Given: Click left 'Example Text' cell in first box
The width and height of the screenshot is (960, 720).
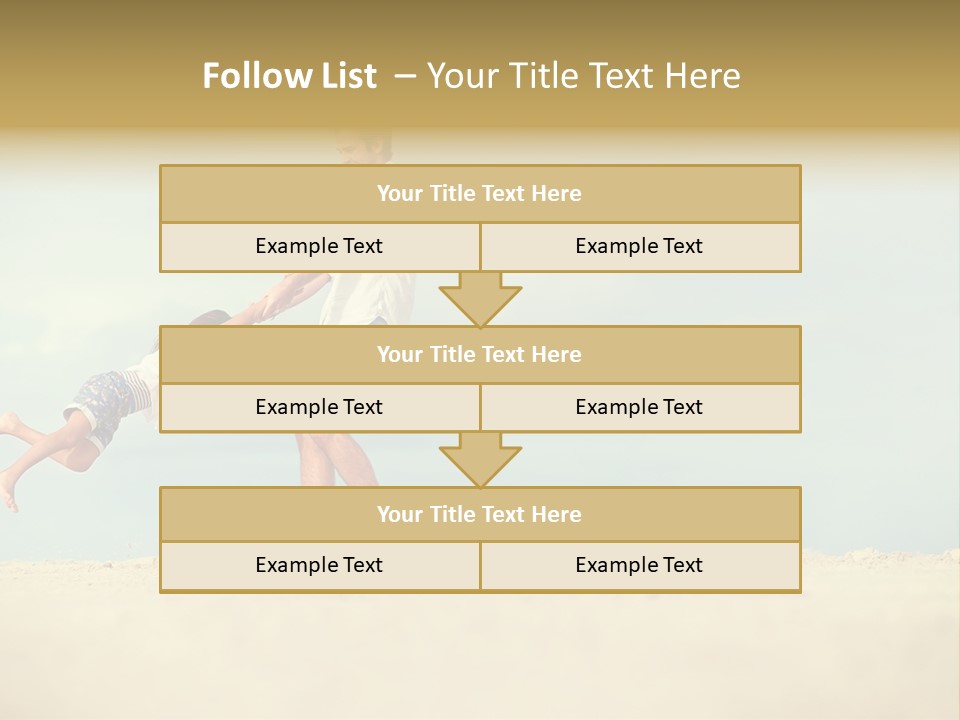Looking at the screenshot, I should (x=320, y=247).
